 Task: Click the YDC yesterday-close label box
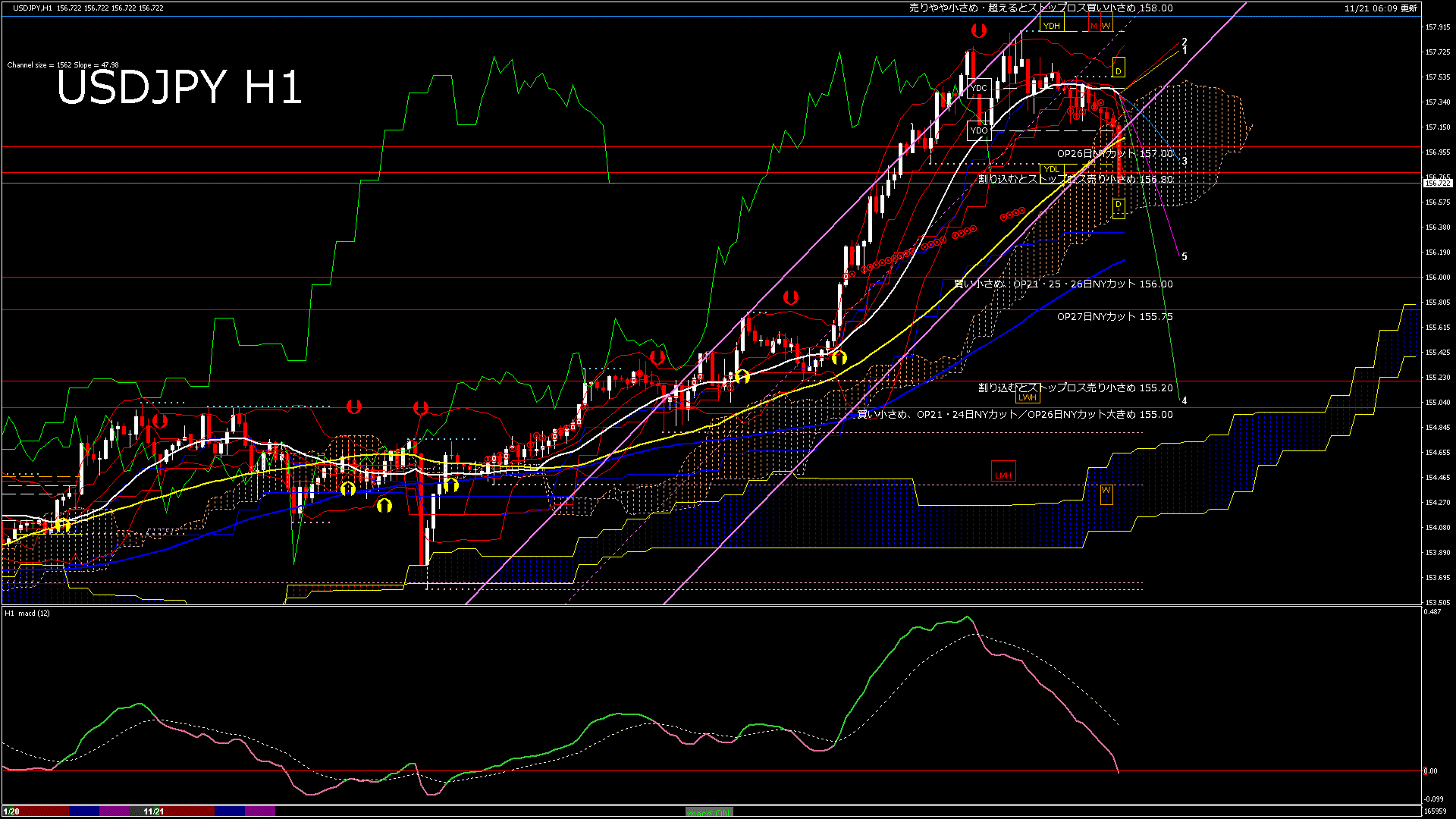[979, 89]
